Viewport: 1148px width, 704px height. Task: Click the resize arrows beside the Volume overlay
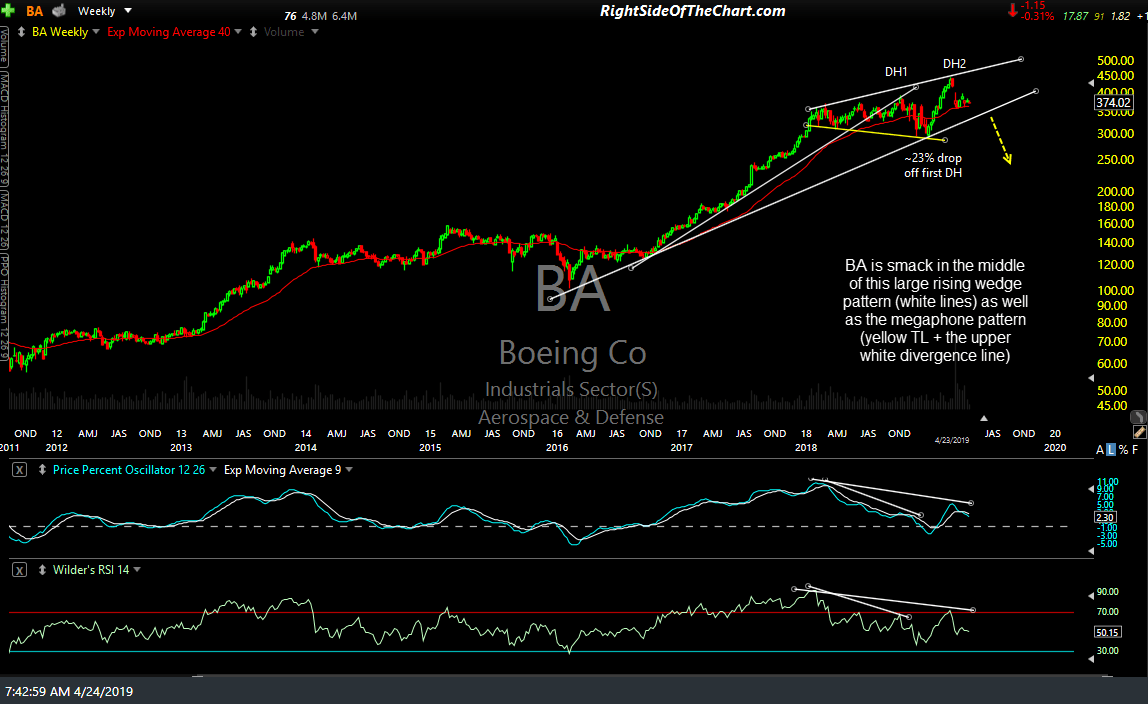(255, 31)
